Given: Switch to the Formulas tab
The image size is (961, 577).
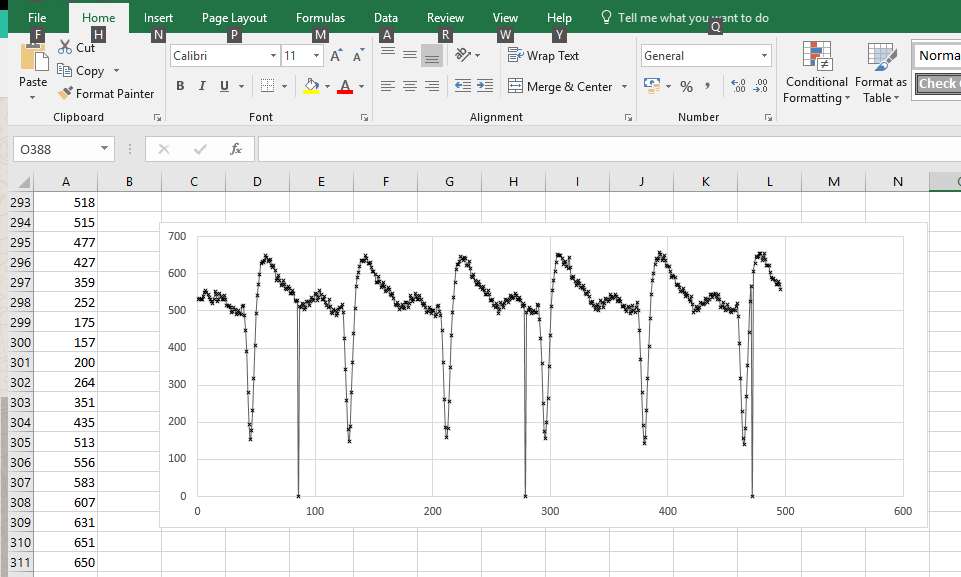Looking at the screenshot, I should click(x=320, y=17).
